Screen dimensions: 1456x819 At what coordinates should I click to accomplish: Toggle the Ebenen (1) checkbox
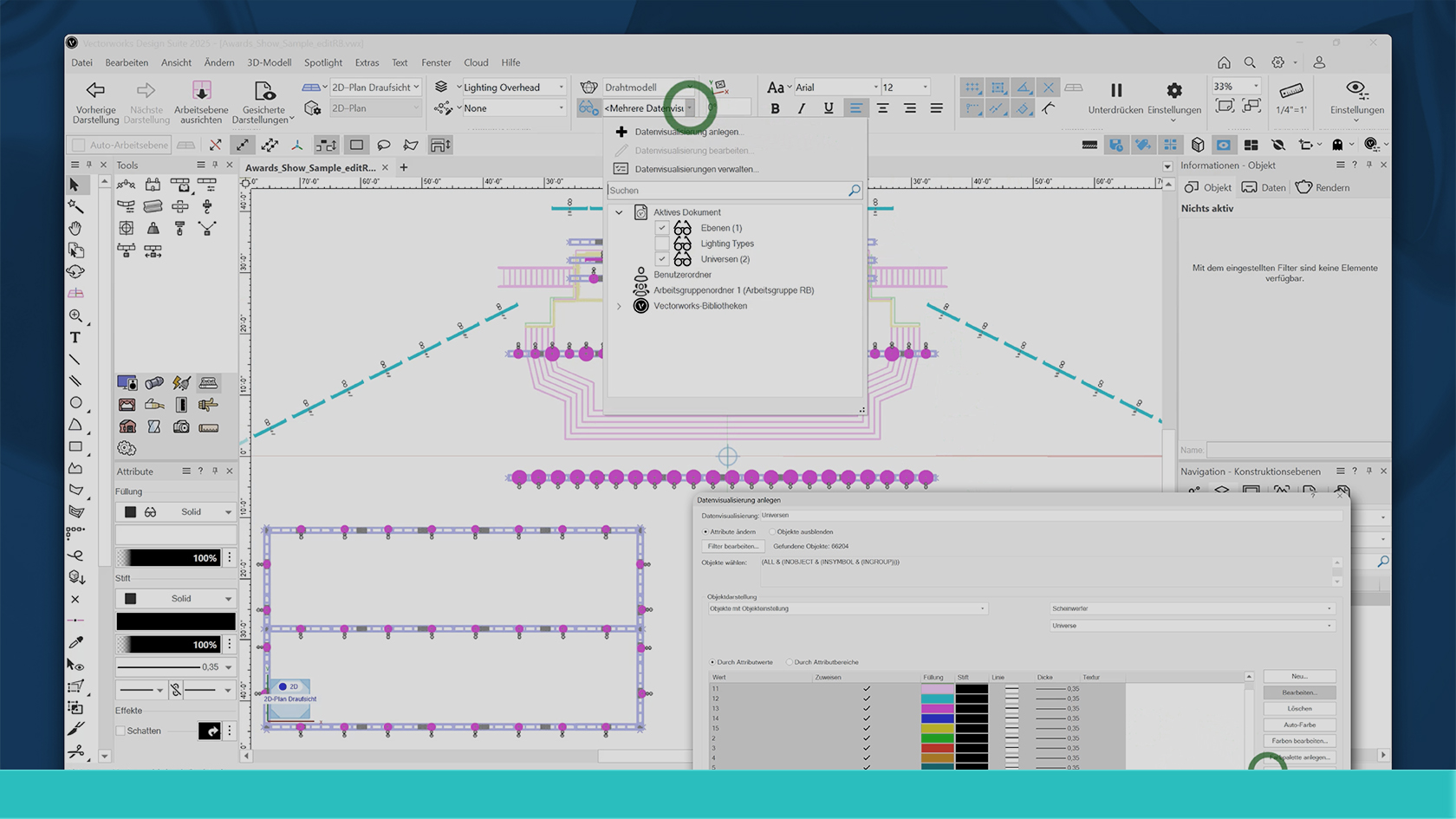[662, 228]
